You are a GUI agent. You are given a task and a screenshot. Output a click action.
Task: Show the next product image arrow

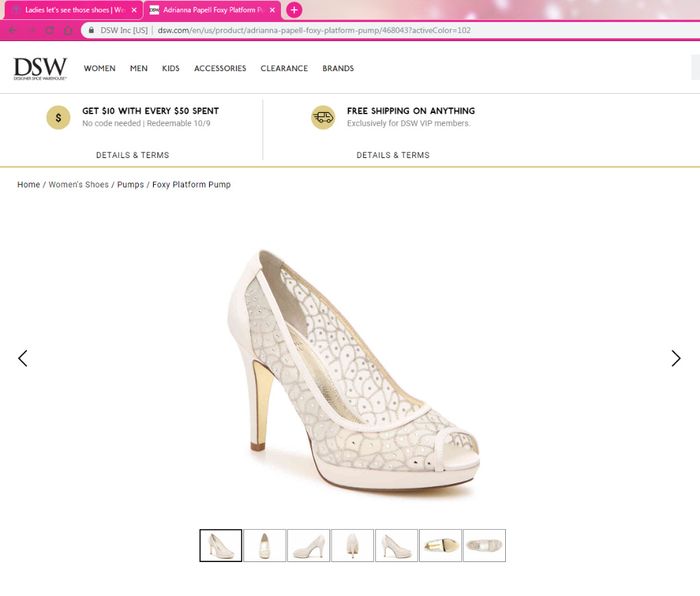point(675,358)
